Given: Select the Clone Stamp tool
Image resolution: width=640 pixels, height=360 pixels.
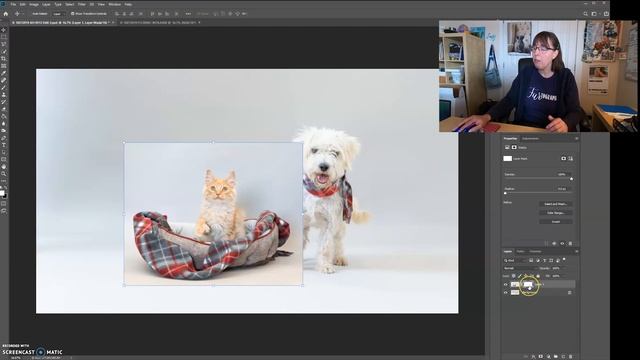Looking at the screenshot, I should (x=4, y=95).
